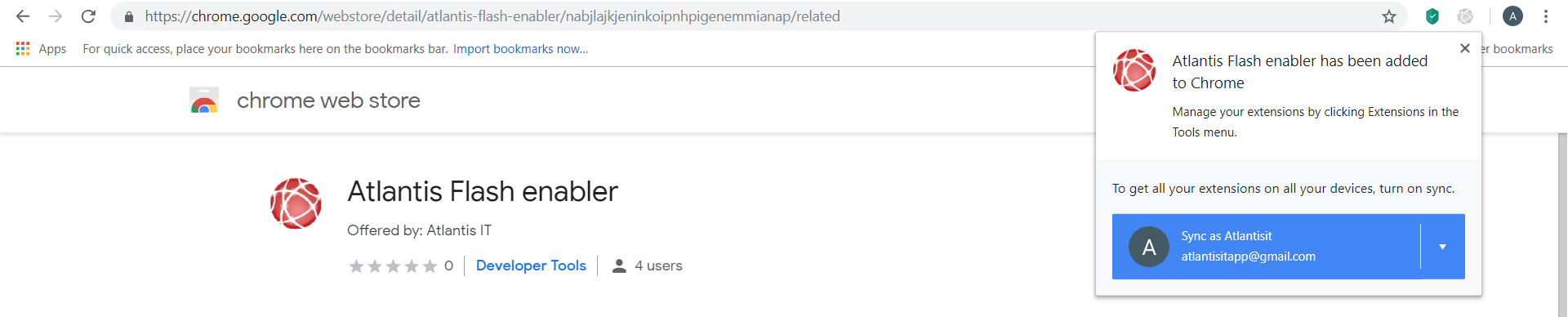This screenshot has height=317, width=1568.
Task: Open the Atlantis Flash enabler toolbar icon
Action: [x=1465, y=16]
